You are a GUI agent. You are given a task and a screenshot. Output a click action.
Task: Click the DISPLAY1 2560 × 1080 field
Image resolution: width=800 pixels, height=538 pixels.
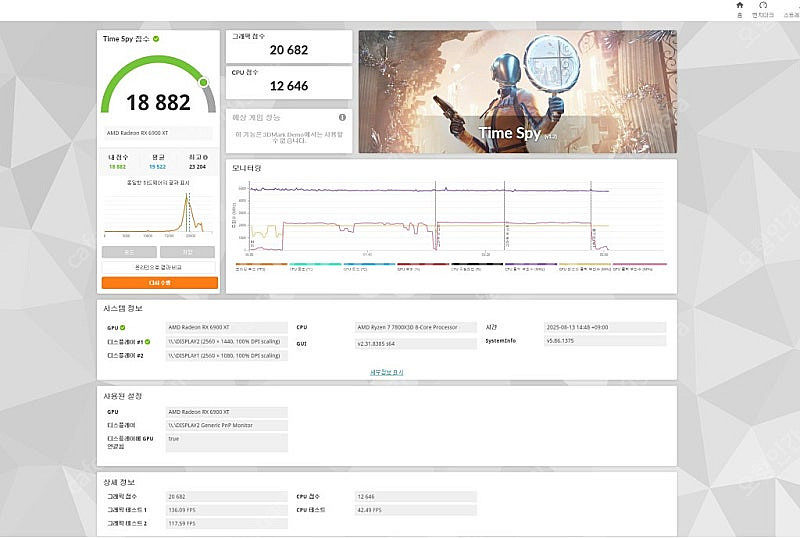click(227, 356)
